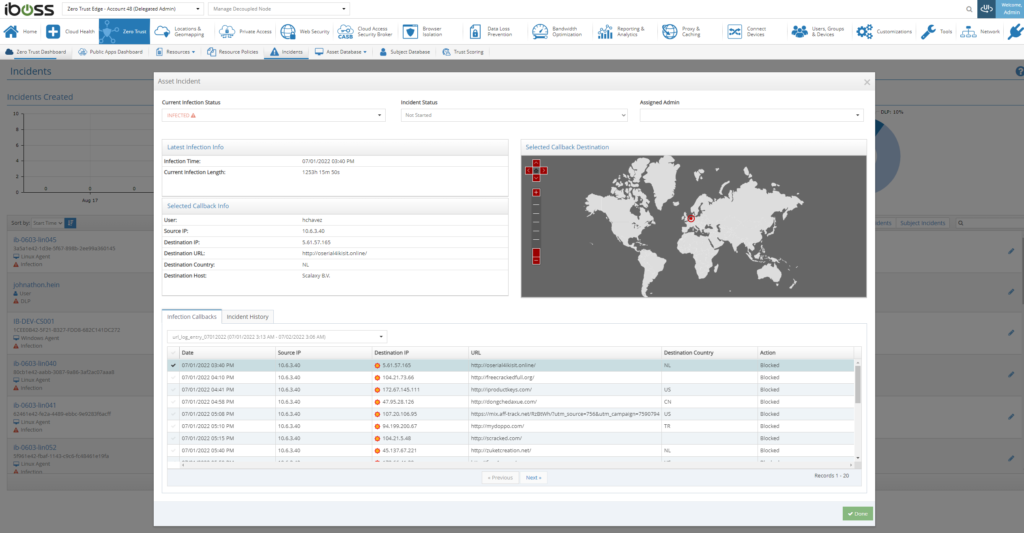
Task: Pan the map left with the arrow
Action: tap(529, 170)
